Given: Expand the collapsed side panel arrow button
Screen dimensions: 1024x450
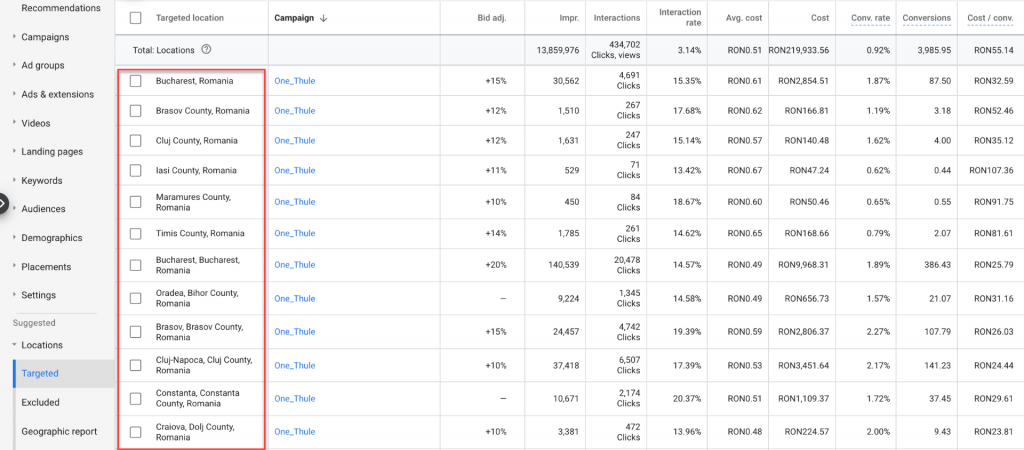Looking at the screenshot, I should (x=3, y=203).
